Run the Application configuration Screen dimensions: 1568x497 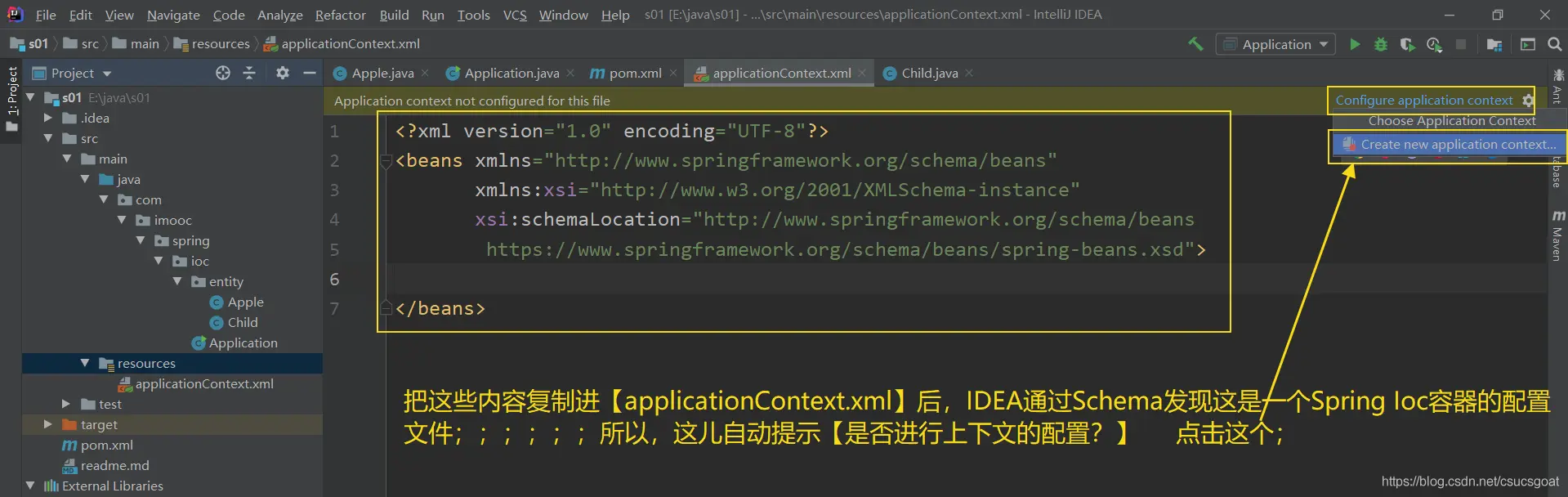pos(1355,44)
